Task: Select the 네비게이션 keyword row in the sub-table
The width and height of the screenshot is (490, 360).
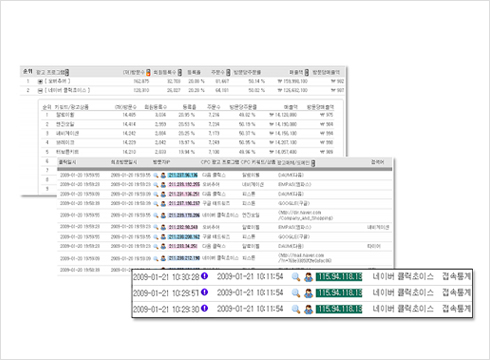Action: click(x=188, y=133)
